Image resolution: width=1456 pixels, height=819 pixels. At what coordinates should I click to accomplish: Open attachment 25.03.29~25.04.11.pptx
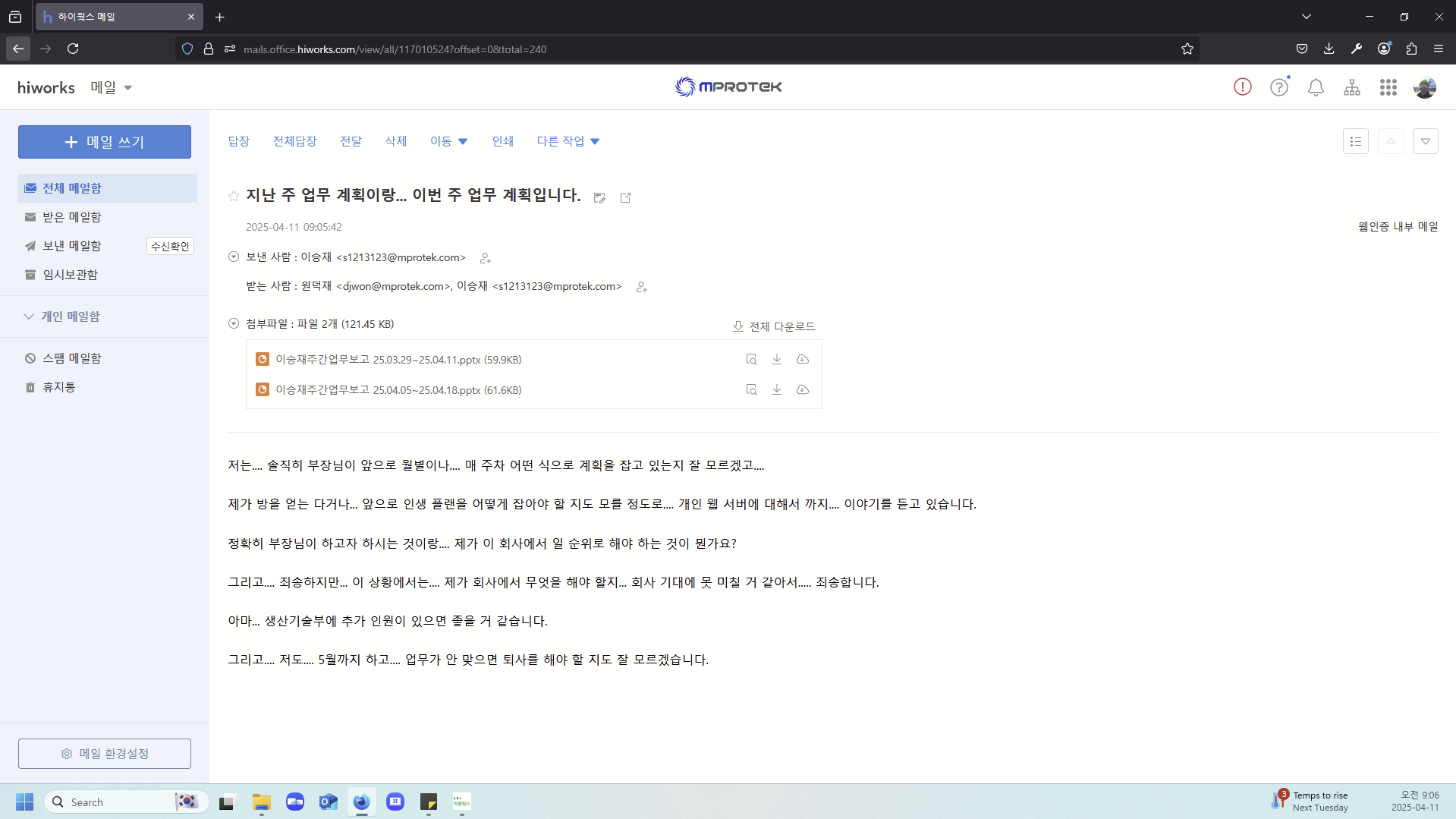[x=398, y=360]
